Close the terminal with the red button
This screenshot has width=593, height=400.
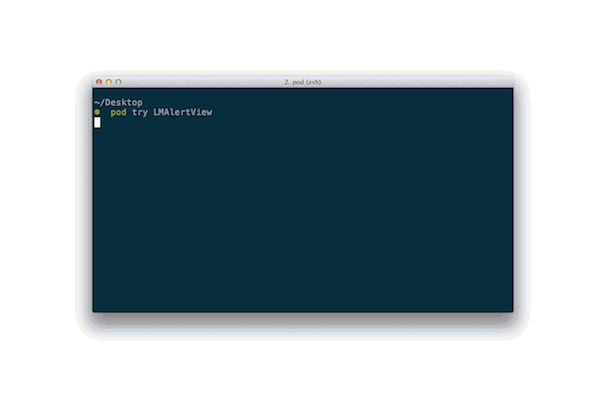click(x=99, y=82)
